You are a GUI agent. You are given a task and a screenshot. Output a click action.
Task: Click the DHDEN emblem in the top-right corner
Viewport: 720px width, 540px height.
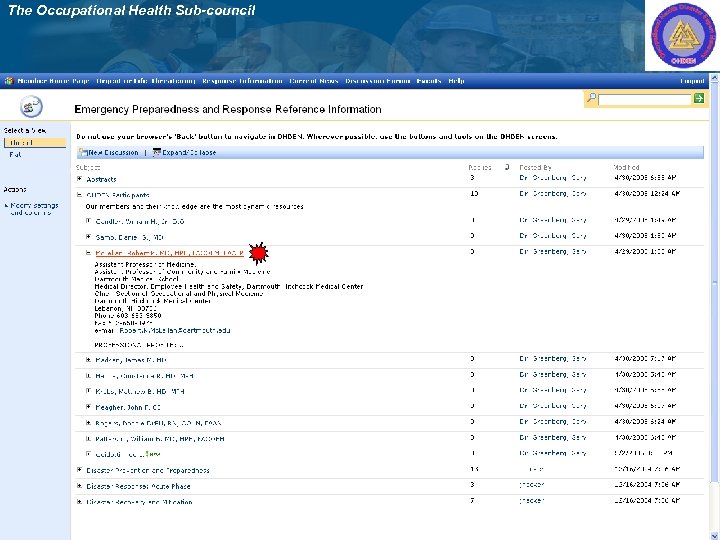coord(681,36)
